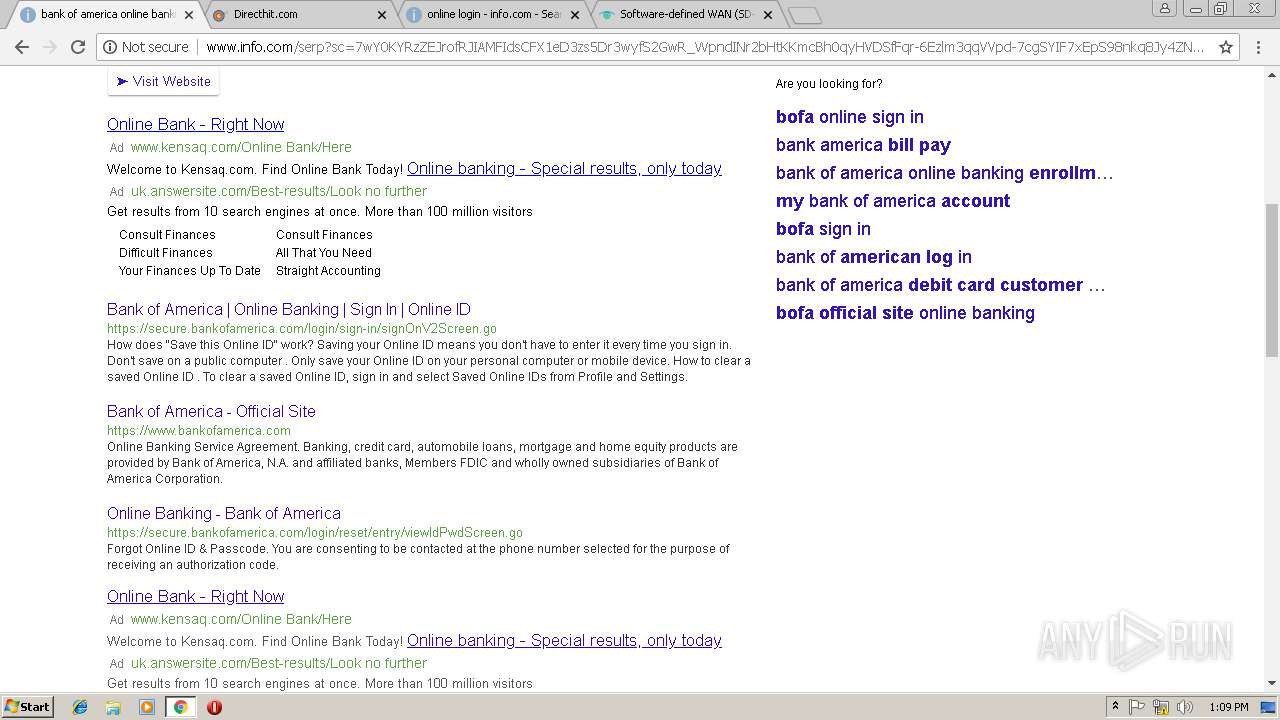Click 'Straight Accounting' ad sitelink
The image size is (1280, 720).
pyautogui.click(x=328, y=271)
